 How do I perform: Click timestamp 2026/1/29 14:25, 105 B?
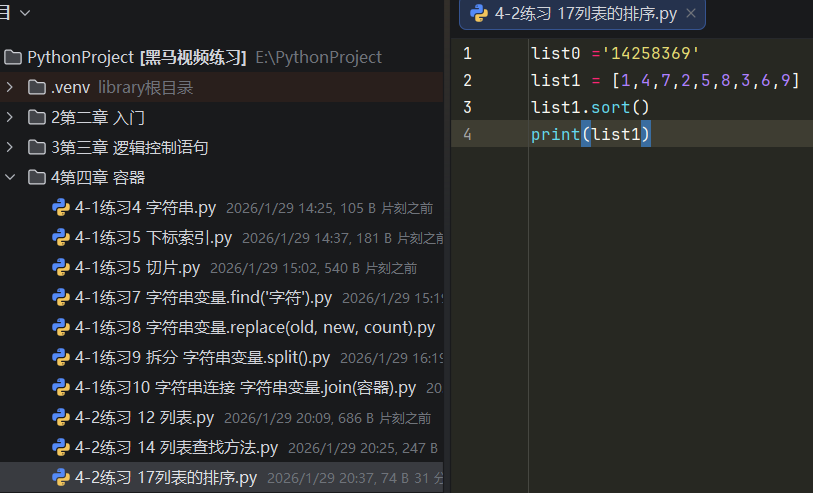[x=301, y=208]
